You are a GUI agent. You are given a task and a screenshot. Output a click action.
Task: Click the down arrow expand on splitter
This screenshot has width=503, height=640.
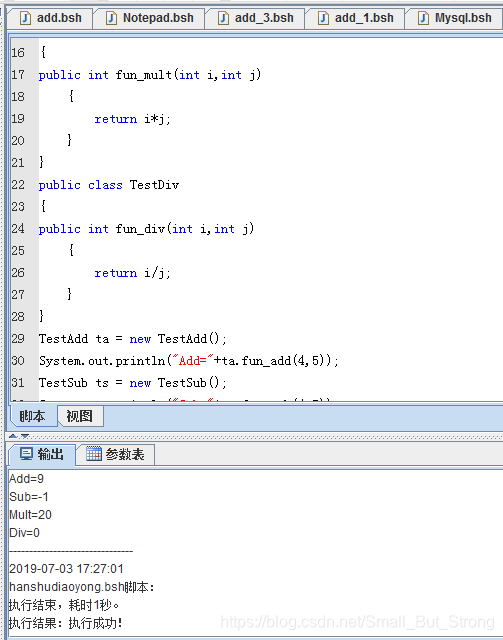tap(25, 436)
